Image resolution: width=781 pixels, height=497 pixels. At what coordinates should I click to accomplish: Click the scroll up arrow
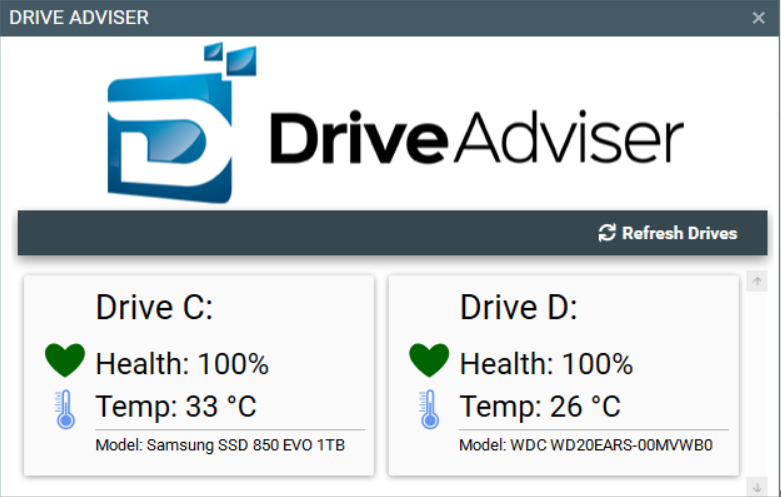[757, 281]
